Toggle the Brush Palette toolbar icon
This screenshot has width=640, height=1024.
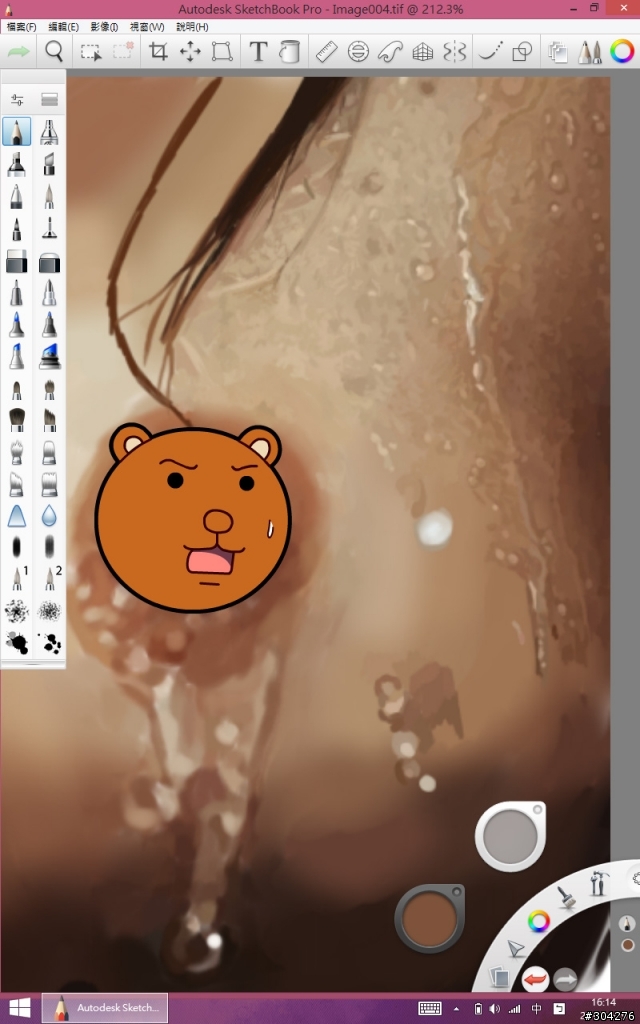click(x=590, y=51)
